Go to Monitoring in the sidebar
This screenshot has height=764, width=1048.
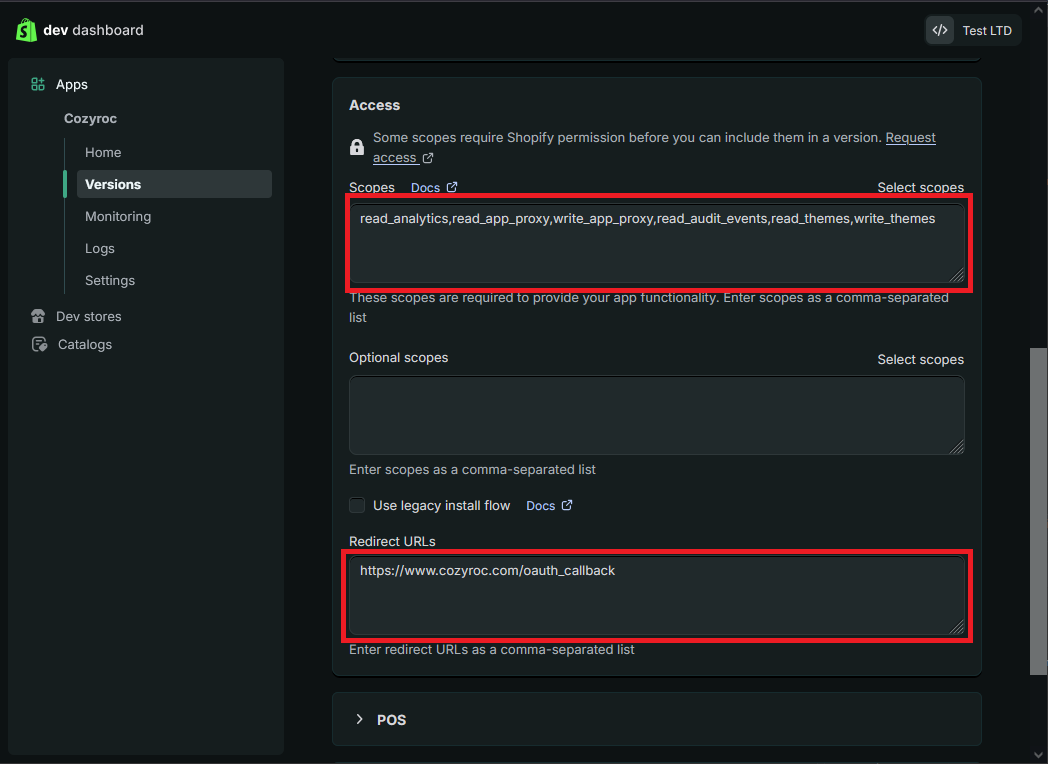point(118,217)
